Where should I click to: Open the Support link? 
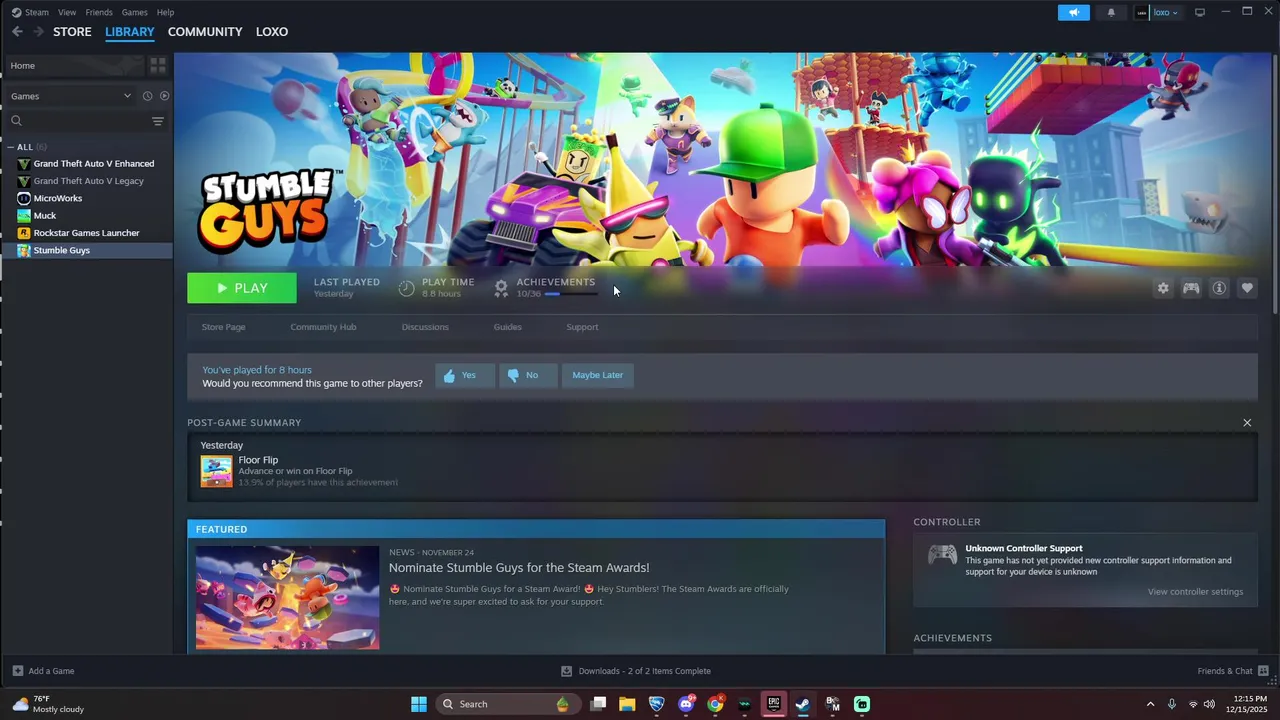click(582, 327)
